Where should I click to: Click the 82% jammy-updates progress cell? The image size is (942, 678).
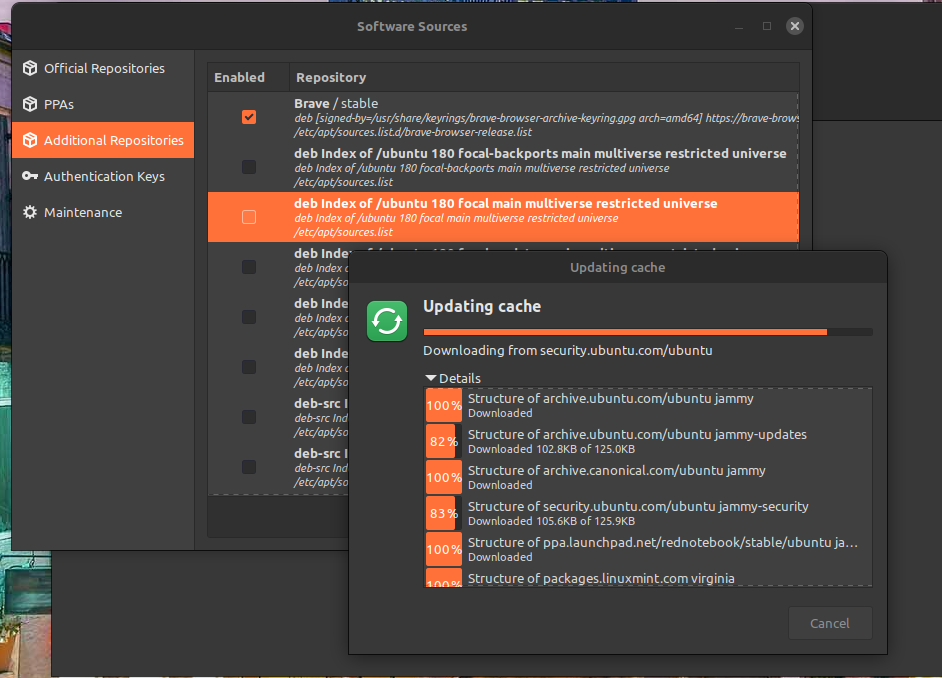coord(444,441)
